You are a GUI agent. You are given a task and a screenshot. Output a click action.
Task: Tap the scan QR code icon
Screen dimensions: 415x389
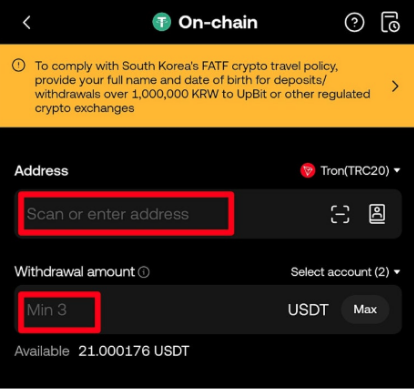(340, 214)
